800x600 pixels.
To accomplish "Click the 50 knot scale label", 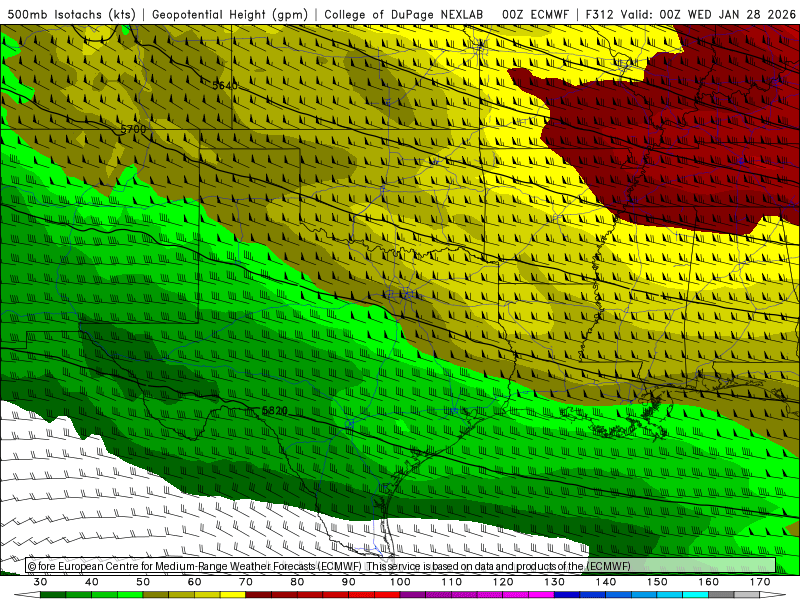I will [143, 582].
